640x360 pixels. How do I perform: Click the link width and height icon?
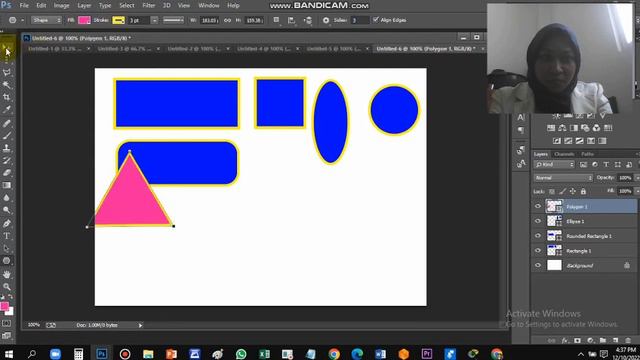(x=227, y=20)
